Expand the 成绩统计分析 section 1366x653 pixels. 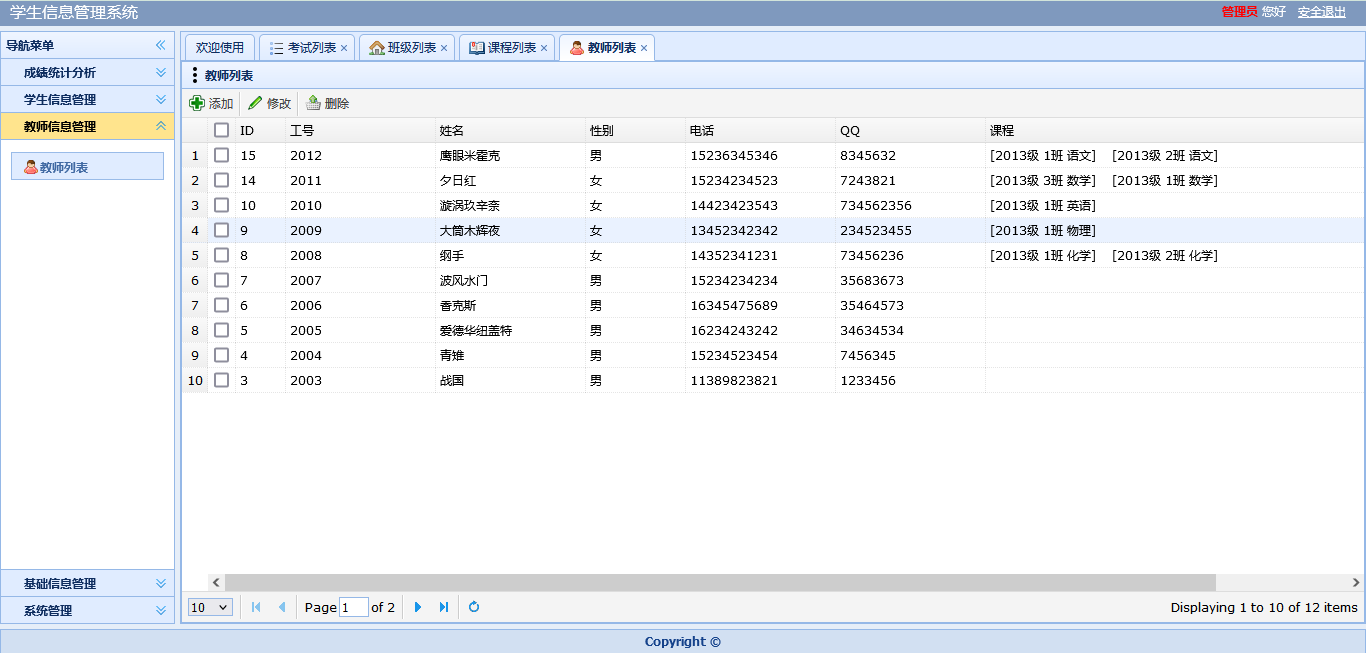pyautogui.click(x=160, y=72)
